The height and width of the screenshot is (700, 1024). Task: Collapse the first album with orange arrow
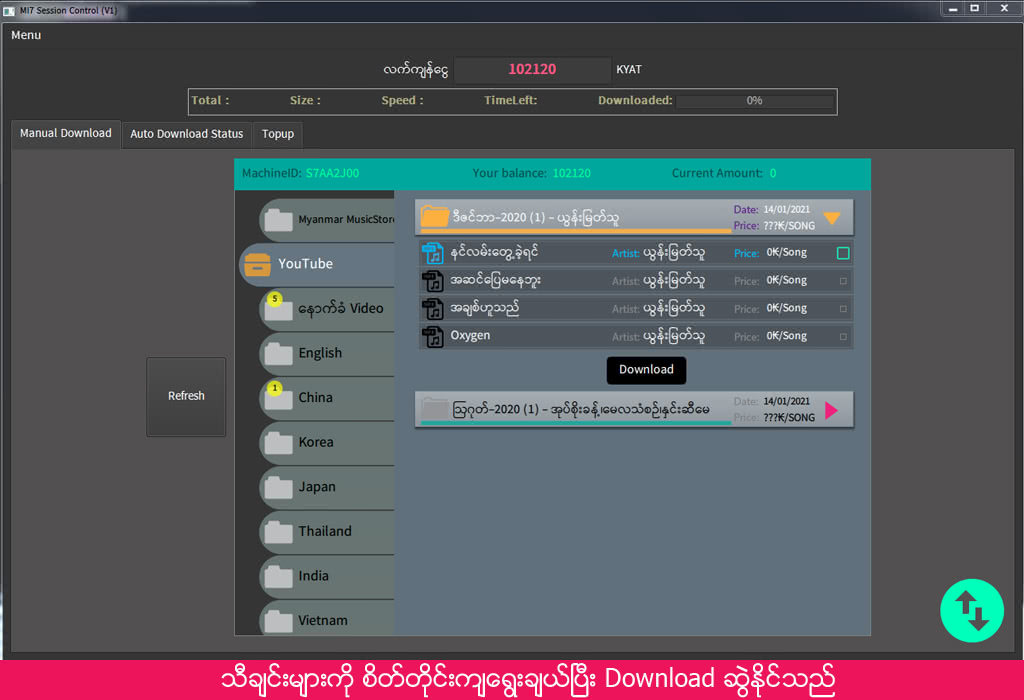[x=832, y=217]
